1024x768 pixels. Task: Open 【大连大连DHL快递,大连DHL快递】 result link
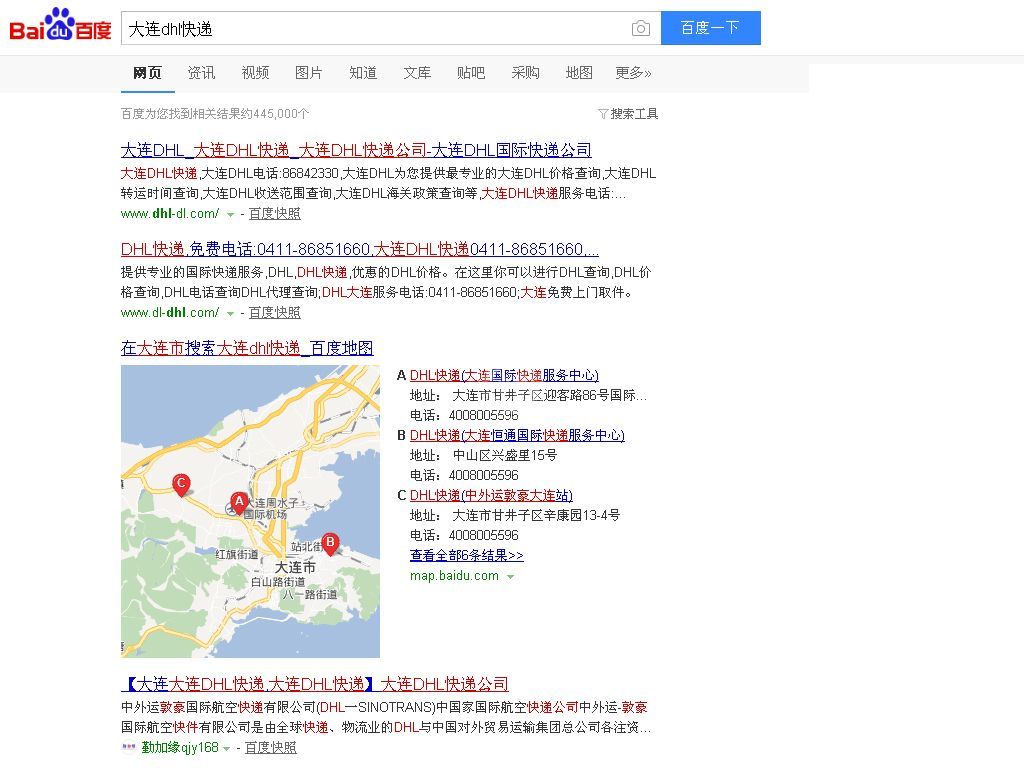point(315,684)
